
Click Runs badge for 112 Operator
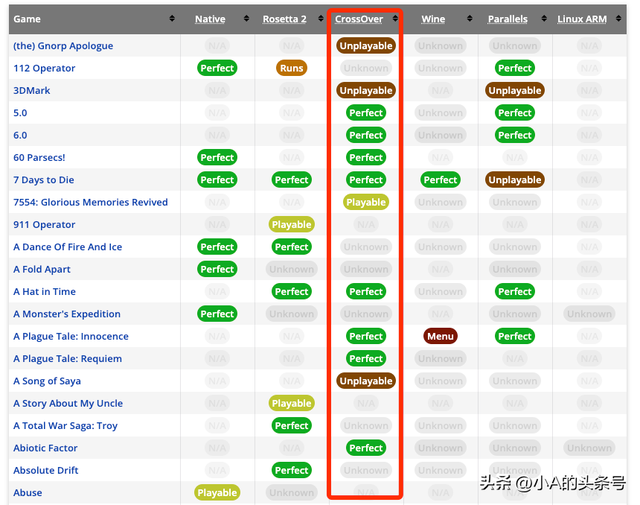tap(291, 68)
